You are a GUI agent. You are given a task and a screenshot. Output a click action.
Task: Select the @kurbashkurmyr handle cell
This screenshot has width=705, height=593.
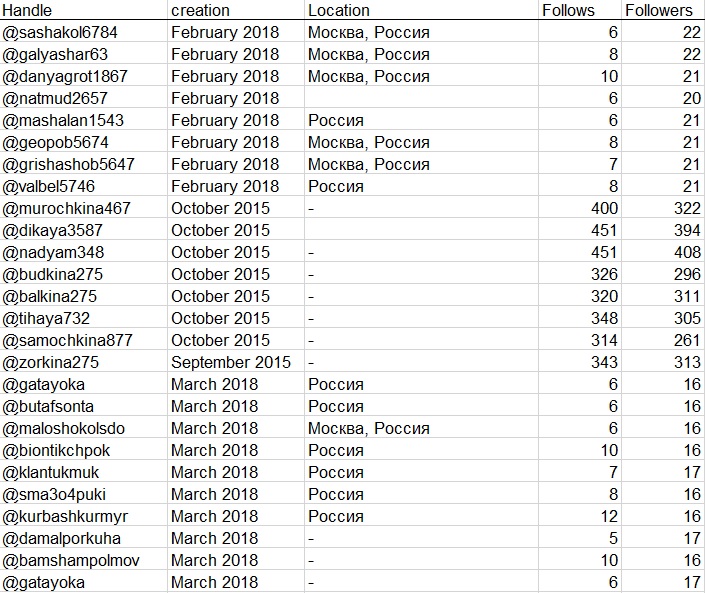[x=66, y=516]
